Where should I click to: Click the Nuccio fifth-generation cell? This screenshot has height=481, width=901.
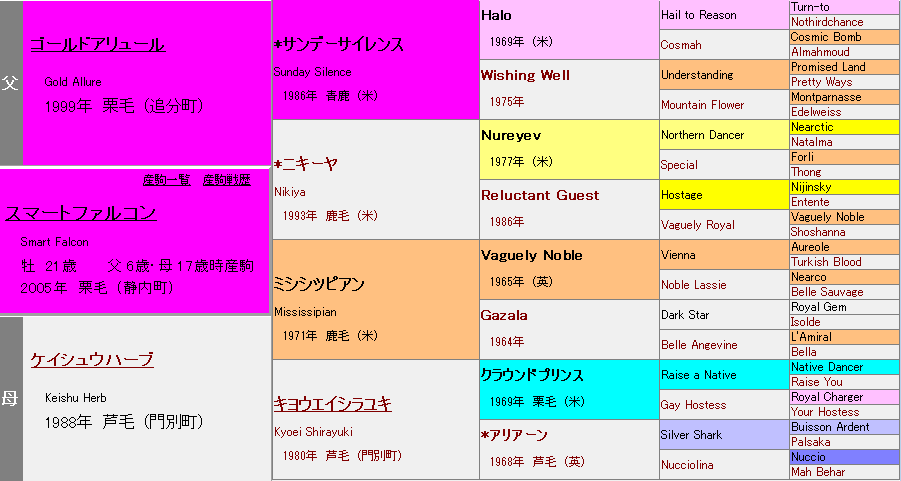click(809, 457)
